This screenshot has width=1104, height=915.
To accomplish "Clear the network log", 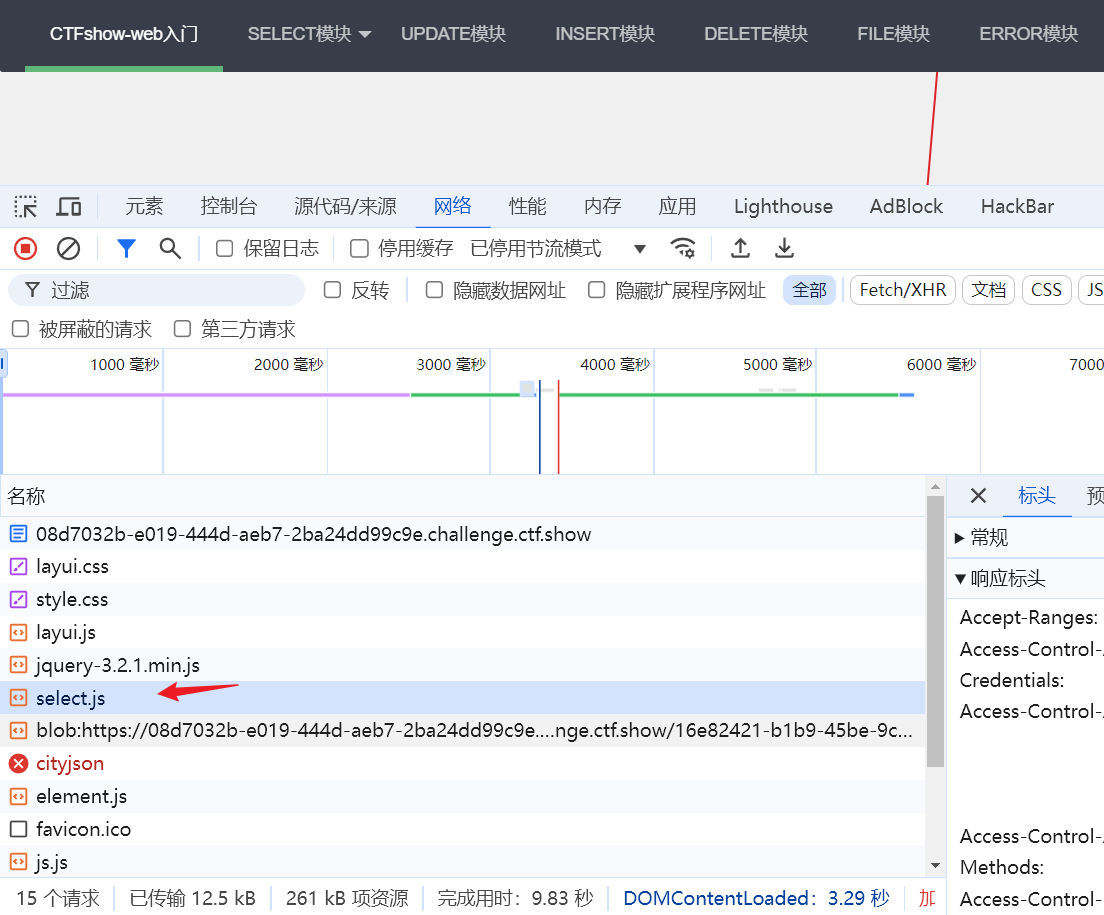I will point(68,248).
